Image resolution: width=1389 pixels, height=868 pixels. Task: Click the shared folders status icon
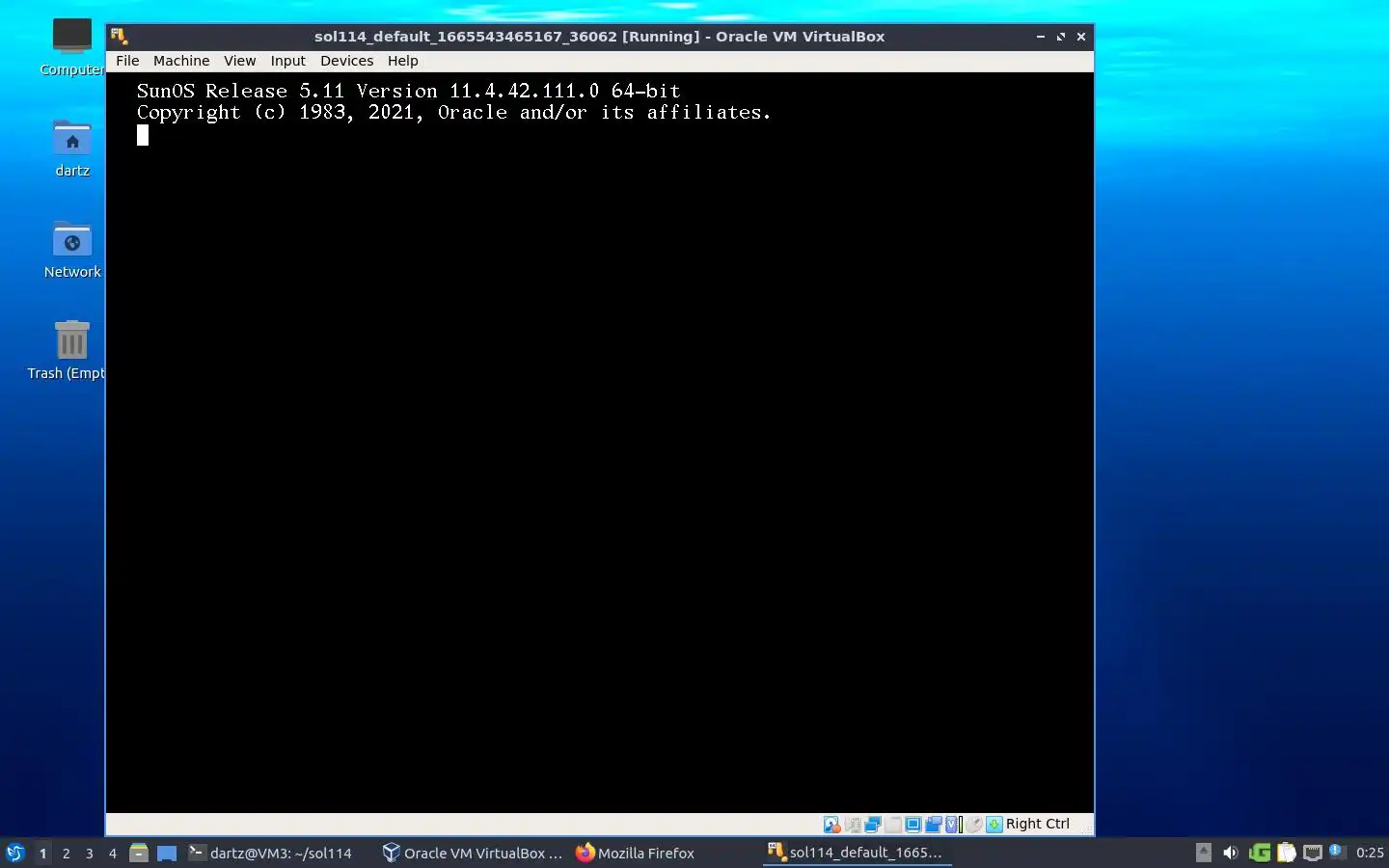934,825
